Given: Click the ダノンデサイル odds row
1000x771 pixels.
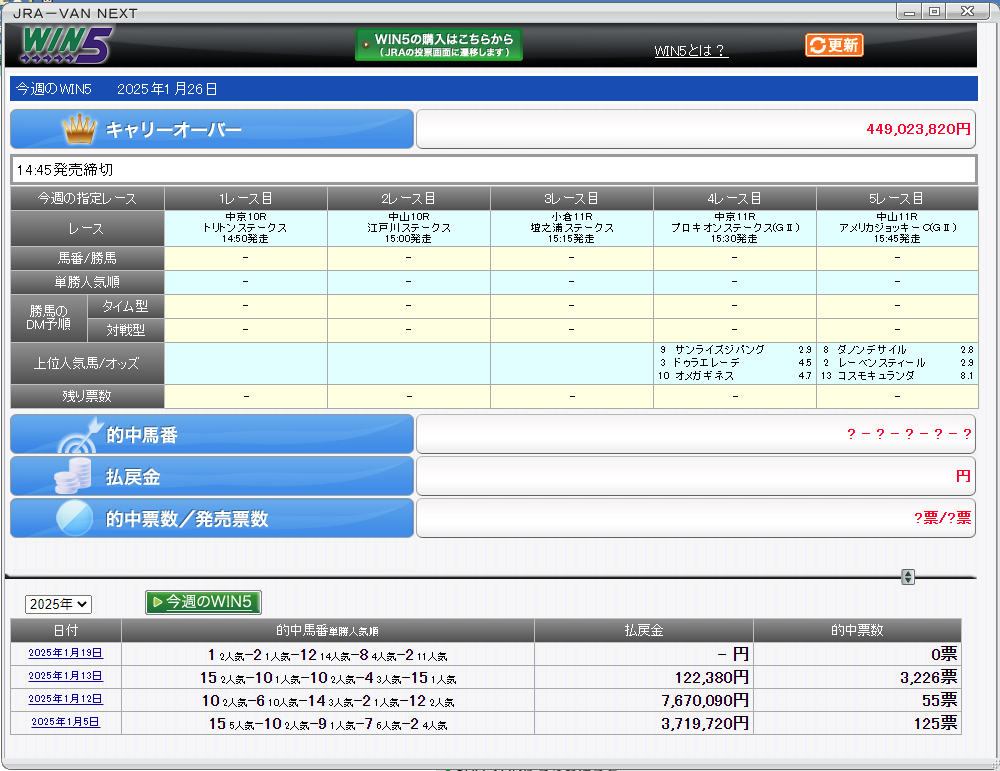Looking at the screenshot, I should [x=897, y=349].
